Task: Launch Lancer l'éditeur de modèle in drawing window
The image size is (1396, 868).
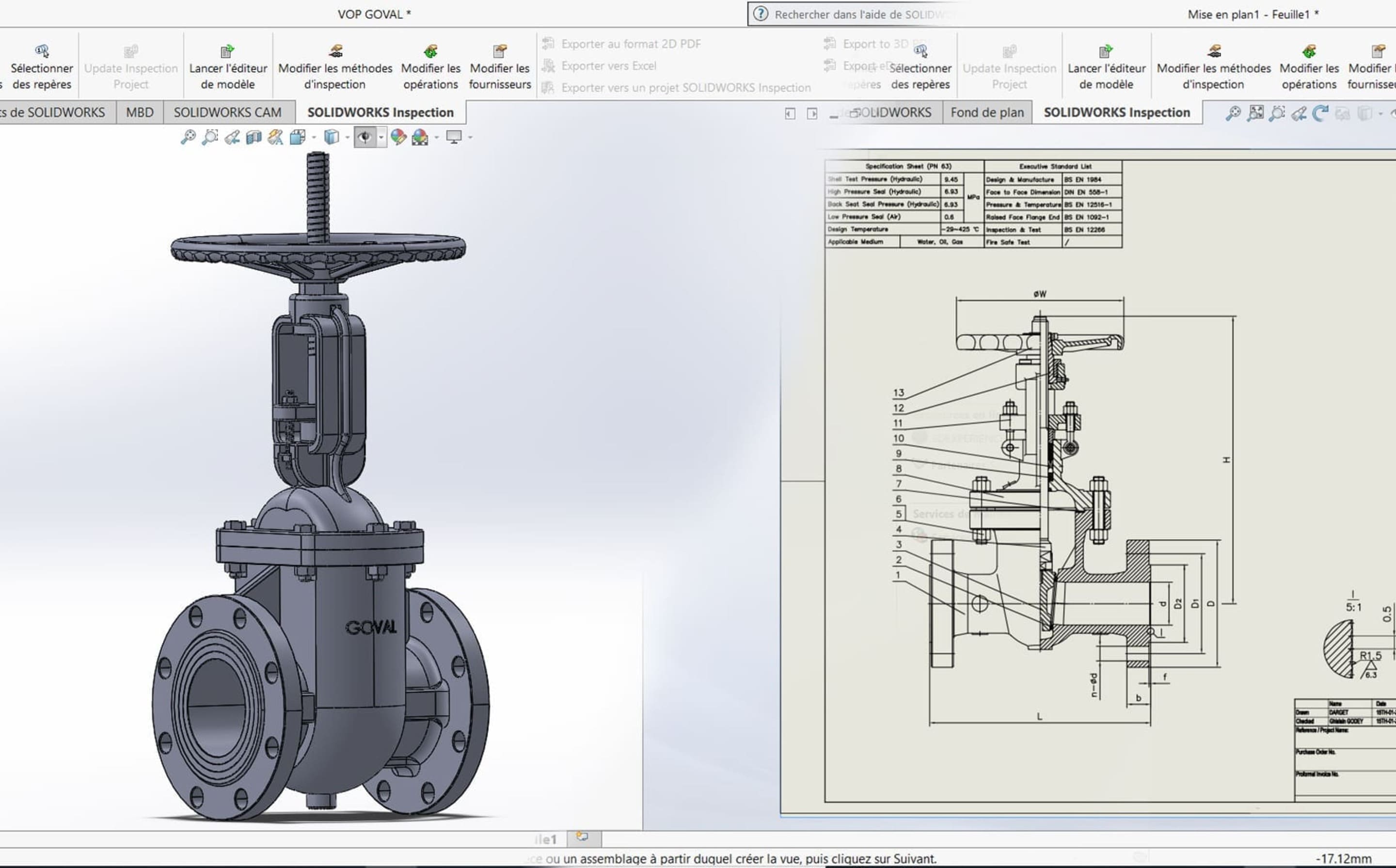Action: pyautogui.click(x=1106, y=67)
